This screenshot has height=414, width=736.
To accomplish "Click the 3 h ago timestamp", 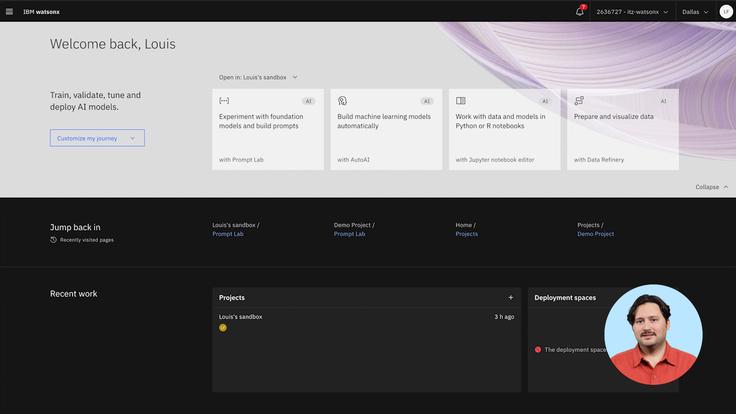I will (x=504, y=317).
